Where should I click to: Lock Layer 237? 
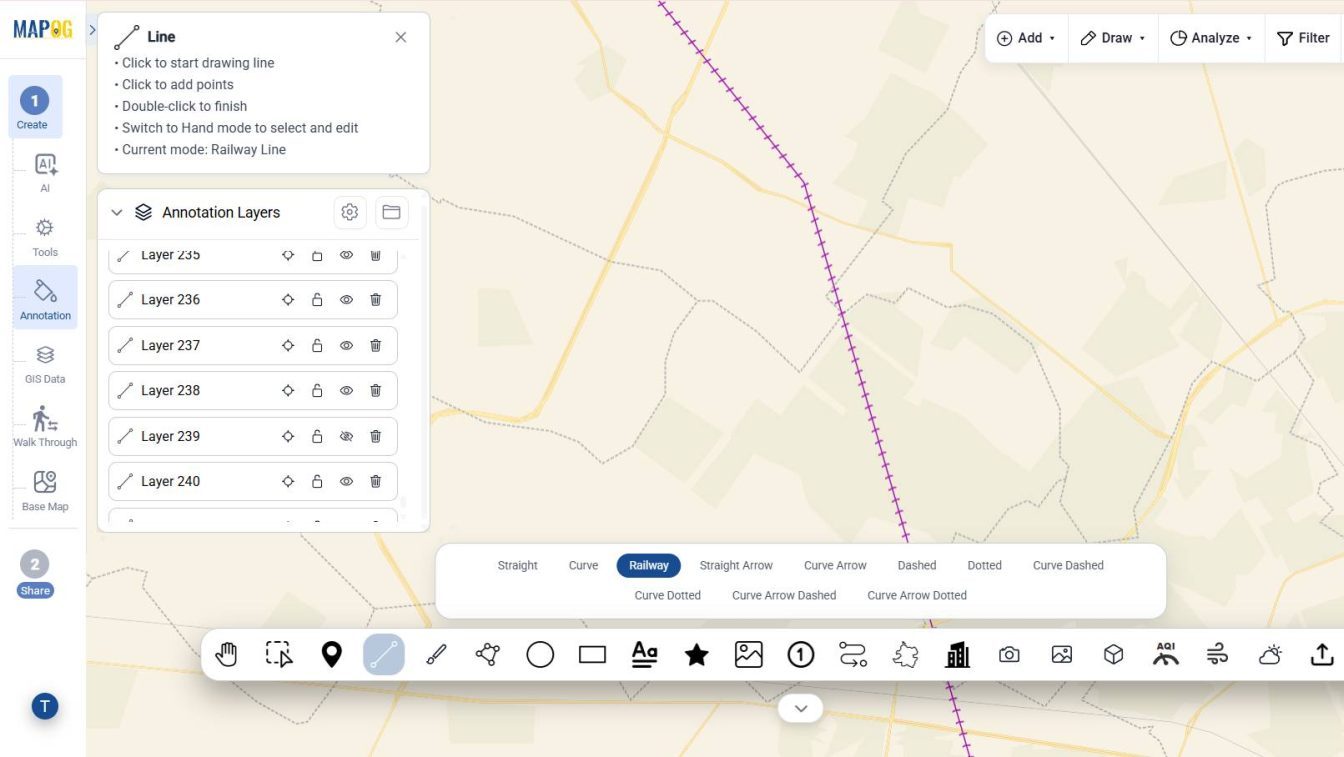[x=317, y=345]
